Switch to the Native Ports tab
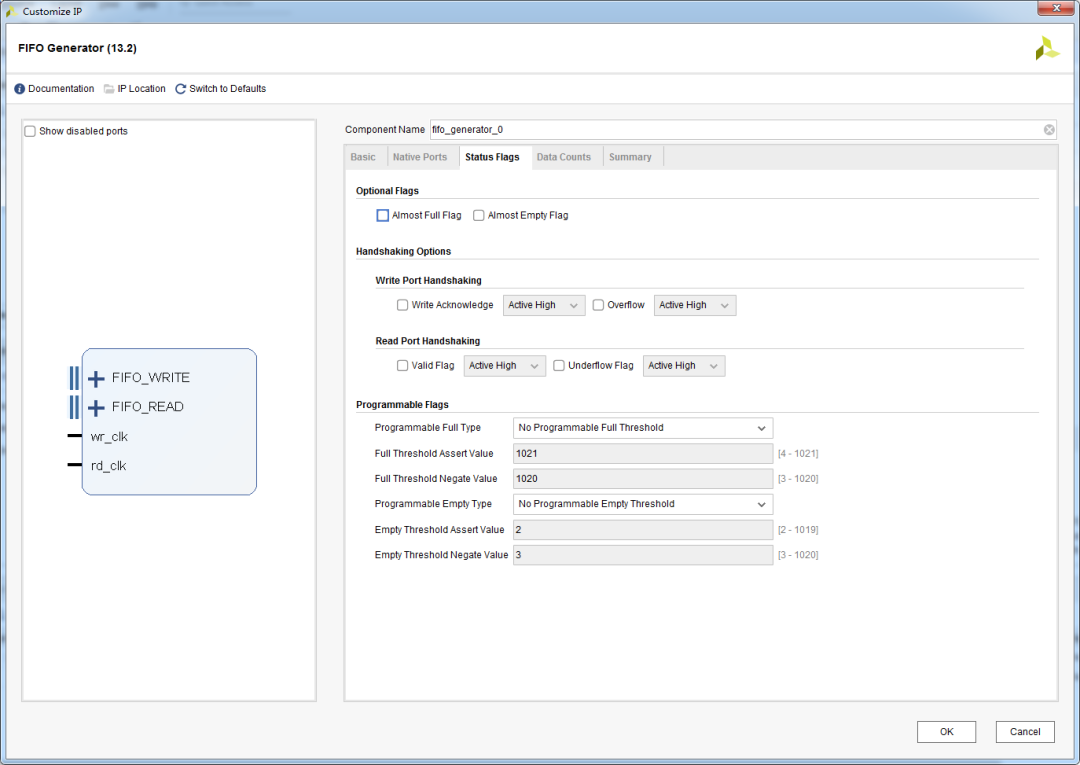The width and height of the screenshot is (1080, 765). [420, 157]
